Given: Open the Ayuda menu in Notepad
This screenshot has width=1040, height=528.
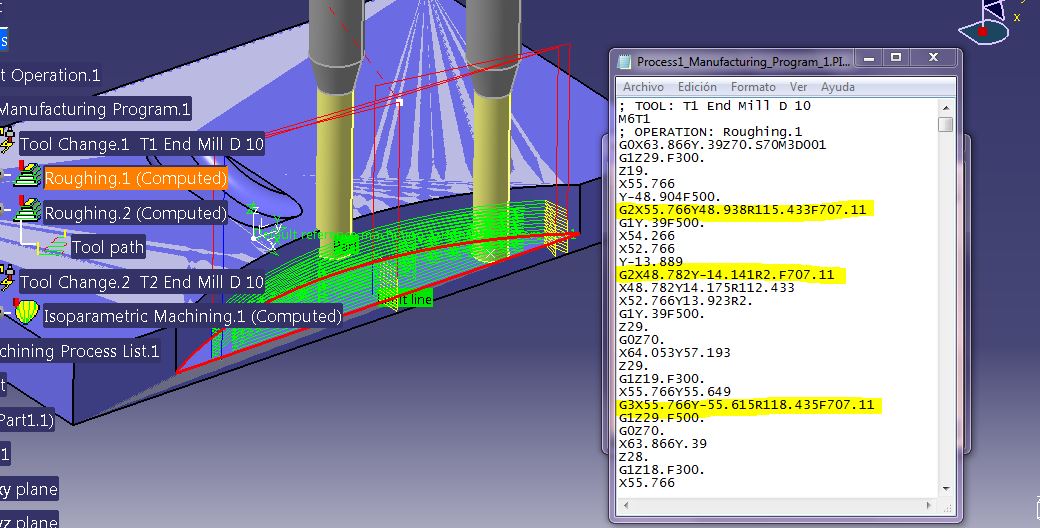Looking at the screenshot, I should pyautogui.click(x=837, y=87).
